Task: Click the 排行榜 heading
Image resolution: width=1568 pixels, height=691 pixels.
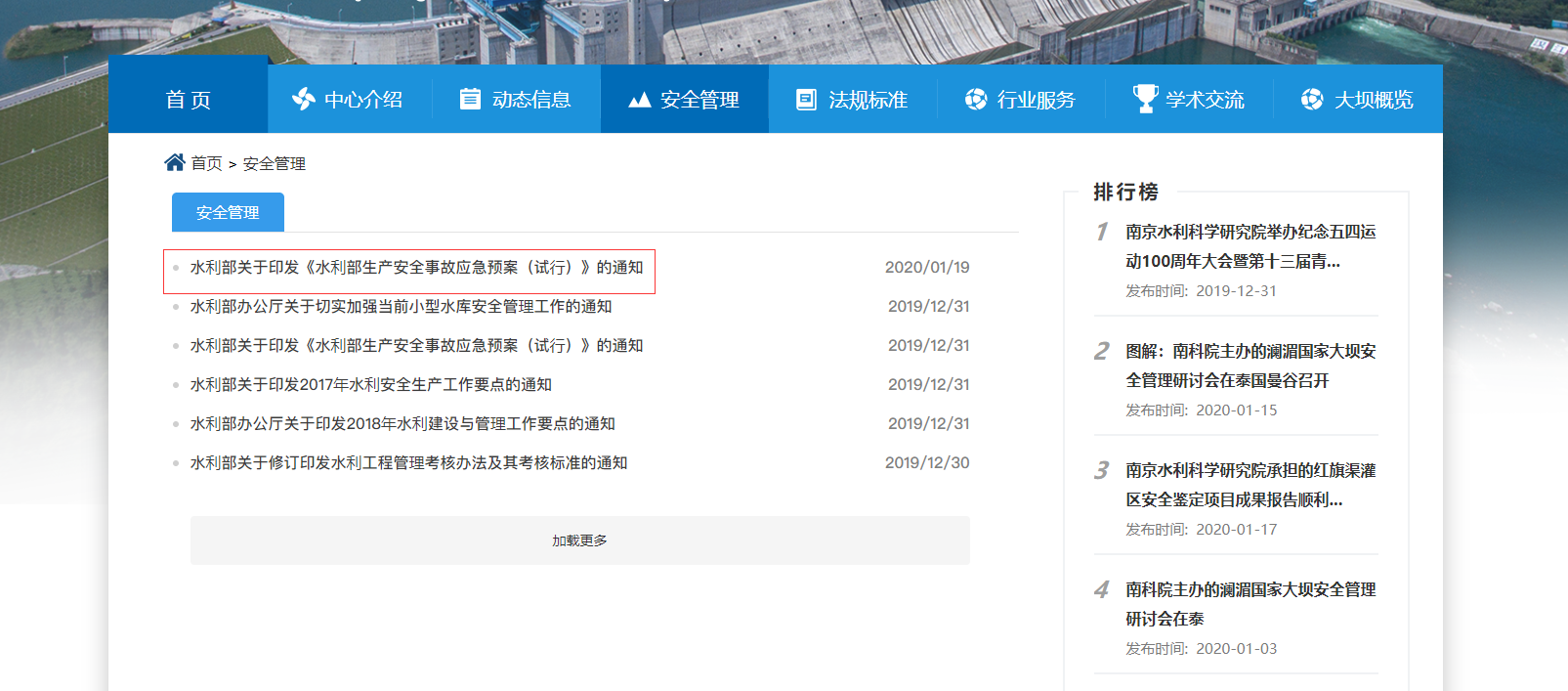Action: [1125, 192]
